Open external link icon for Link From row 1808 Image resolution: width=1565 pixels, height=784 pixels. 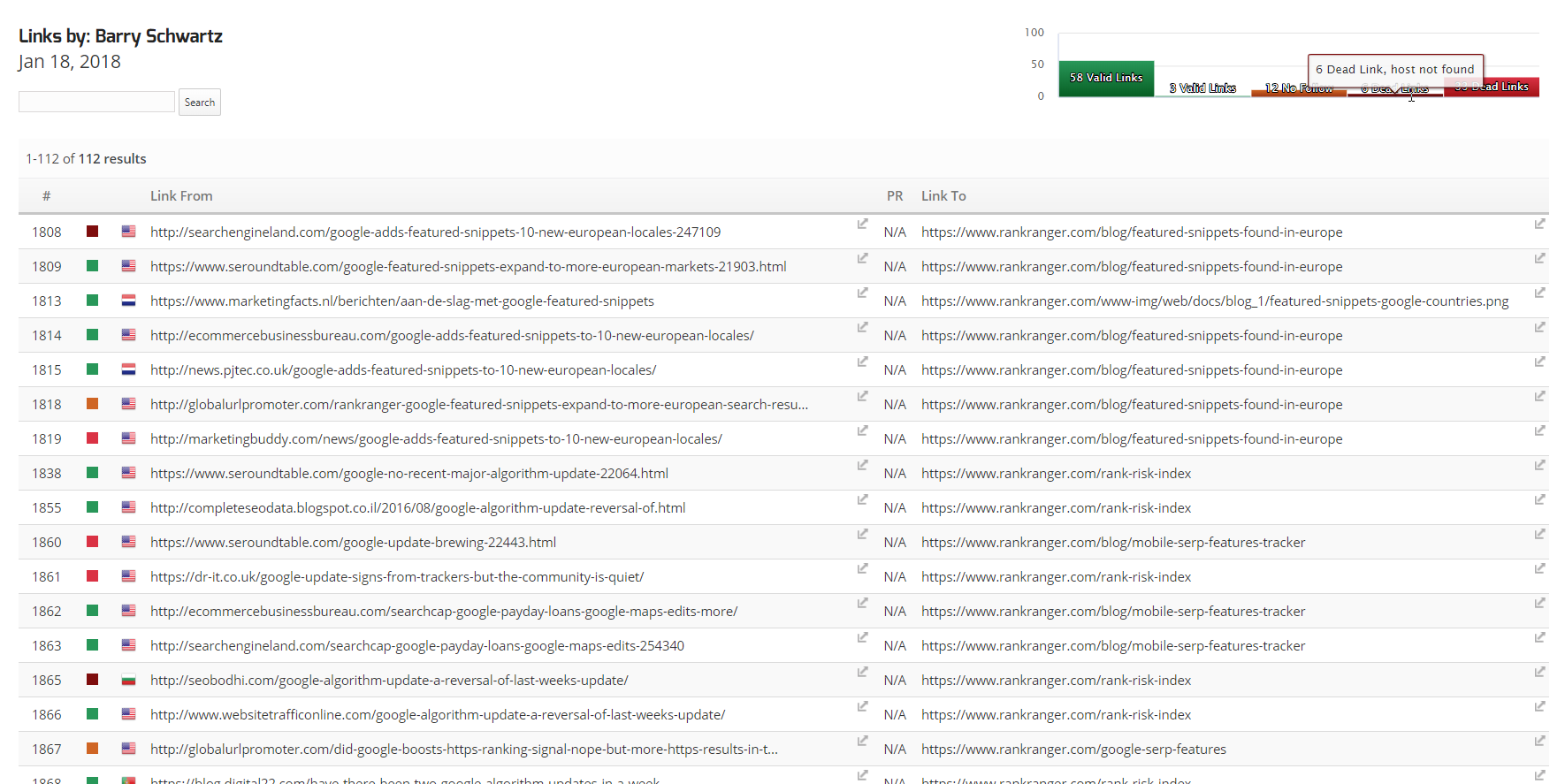point(862,224)
